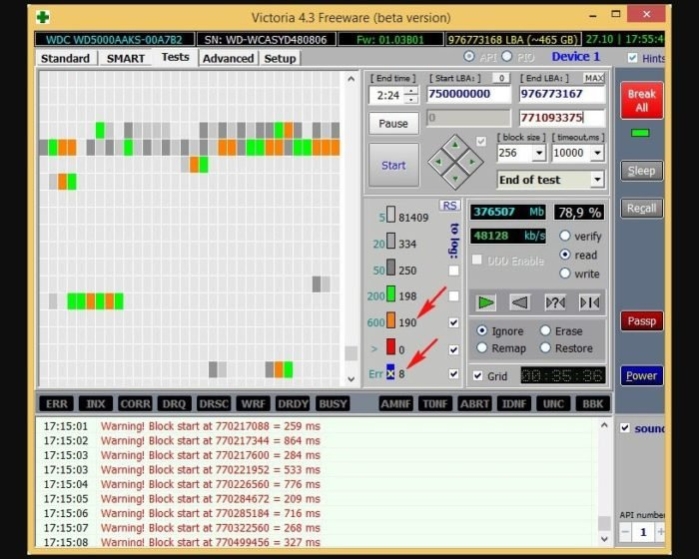Toggle the Grid checkbox
This screenshot has height=559, width=699.
coord(478,376)
